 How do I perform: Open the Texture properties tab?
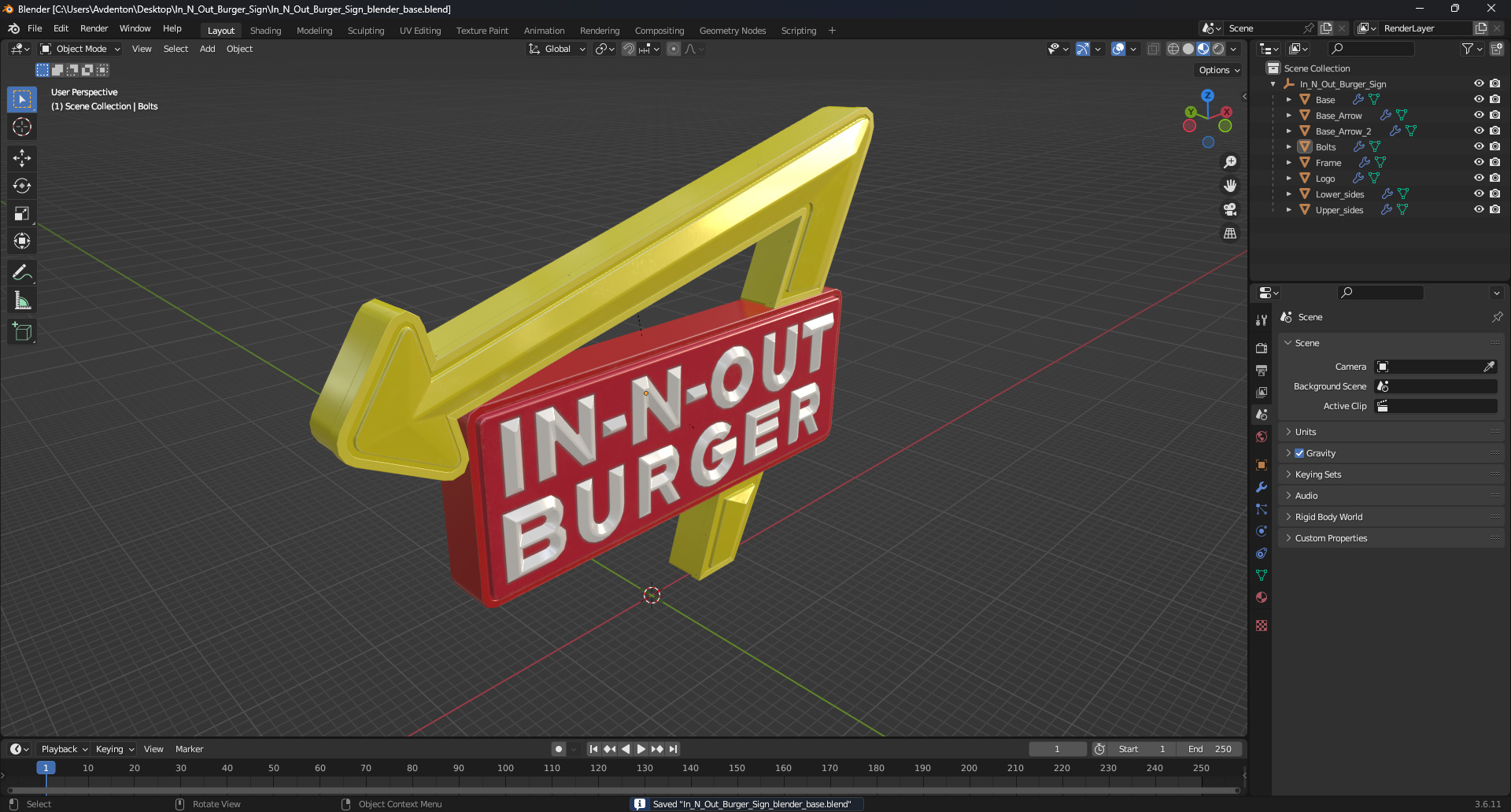tap(1262, 626)
